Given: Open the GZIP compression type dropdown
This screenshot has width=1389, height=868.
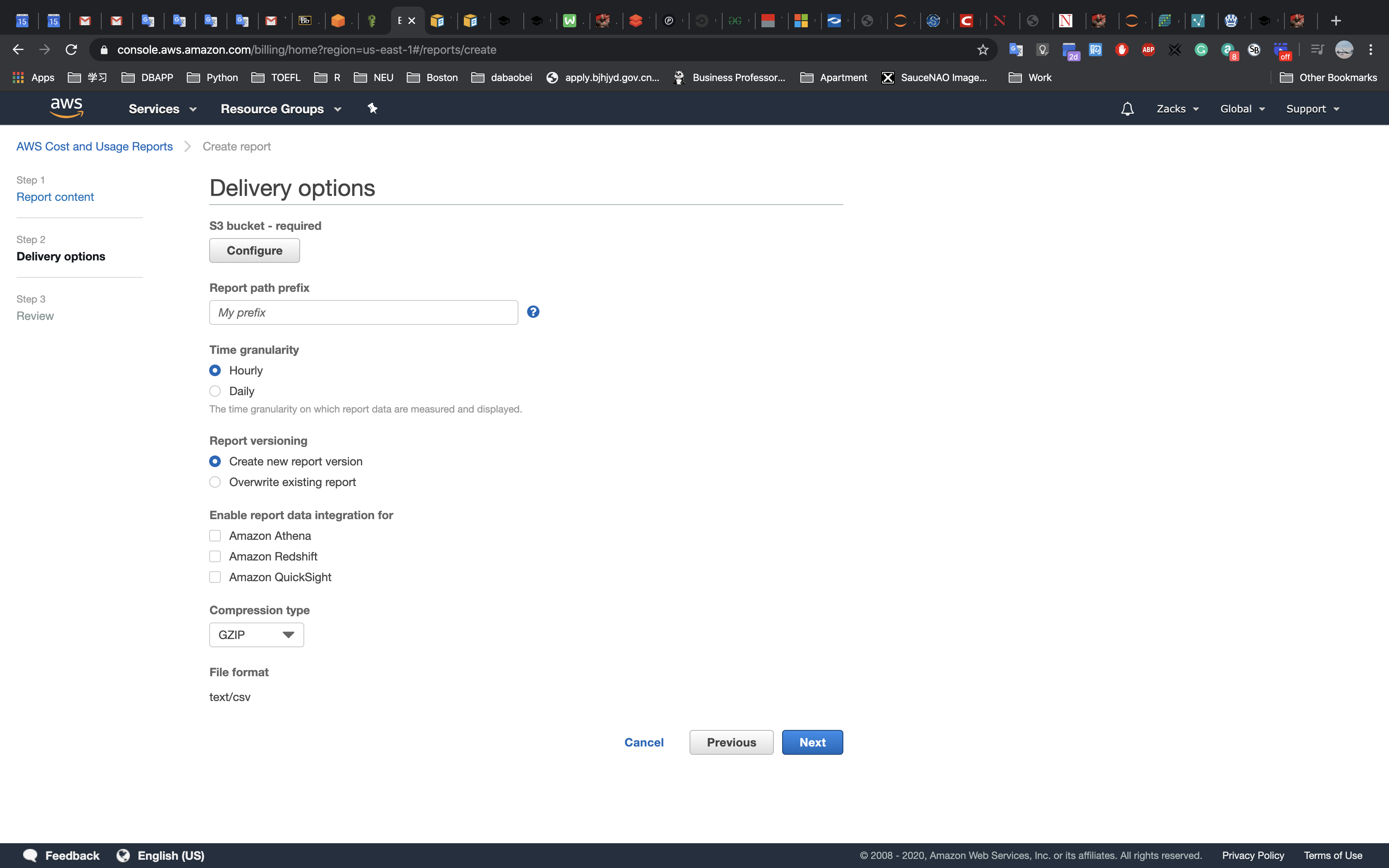Looking at the screenshot, I should [x=257, y=635].
